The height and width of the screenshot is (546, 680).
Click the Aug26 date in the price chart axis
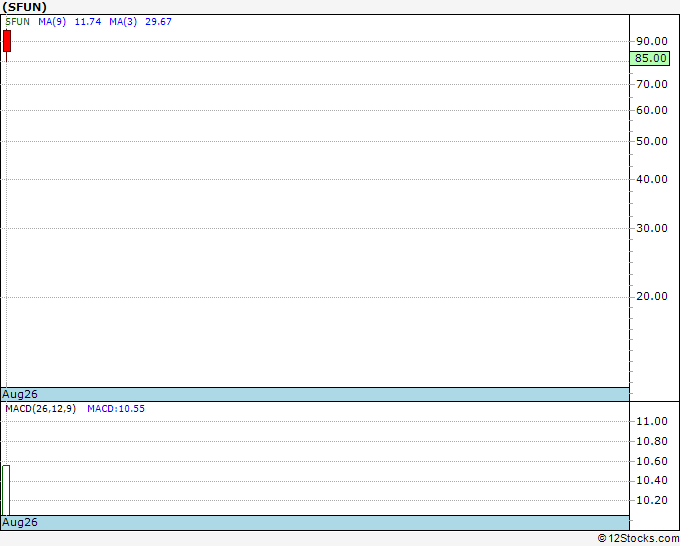[x=20, y=394]
